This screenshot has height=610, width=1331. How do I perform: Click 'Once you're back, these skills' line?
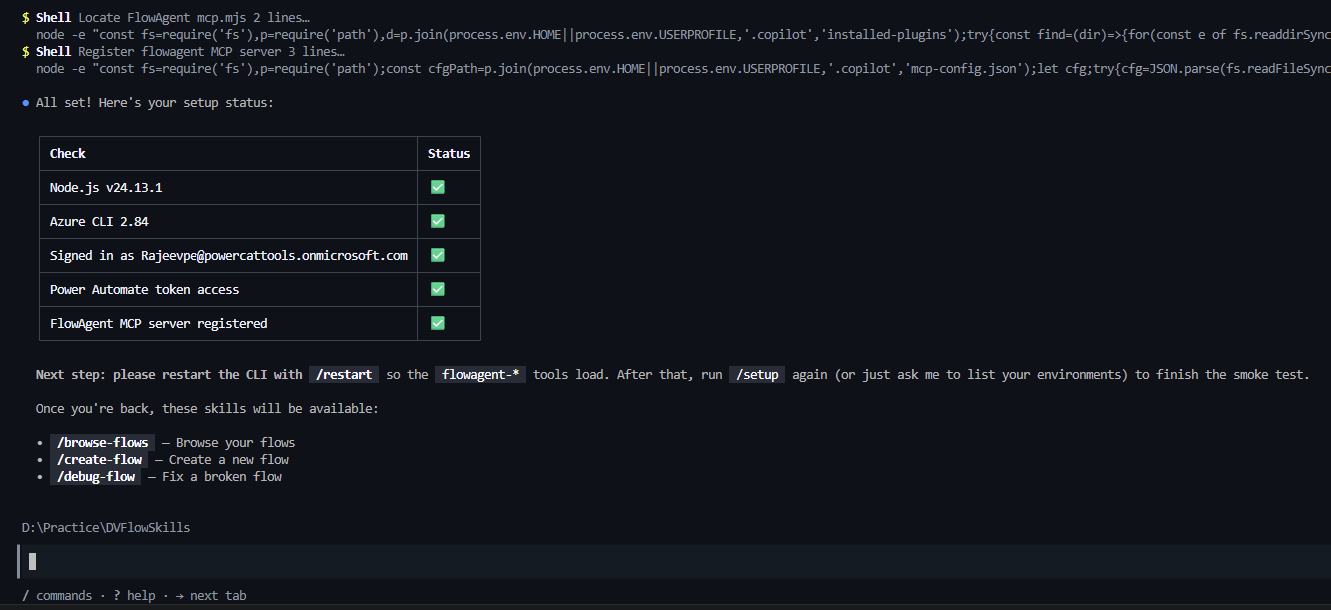207,408
